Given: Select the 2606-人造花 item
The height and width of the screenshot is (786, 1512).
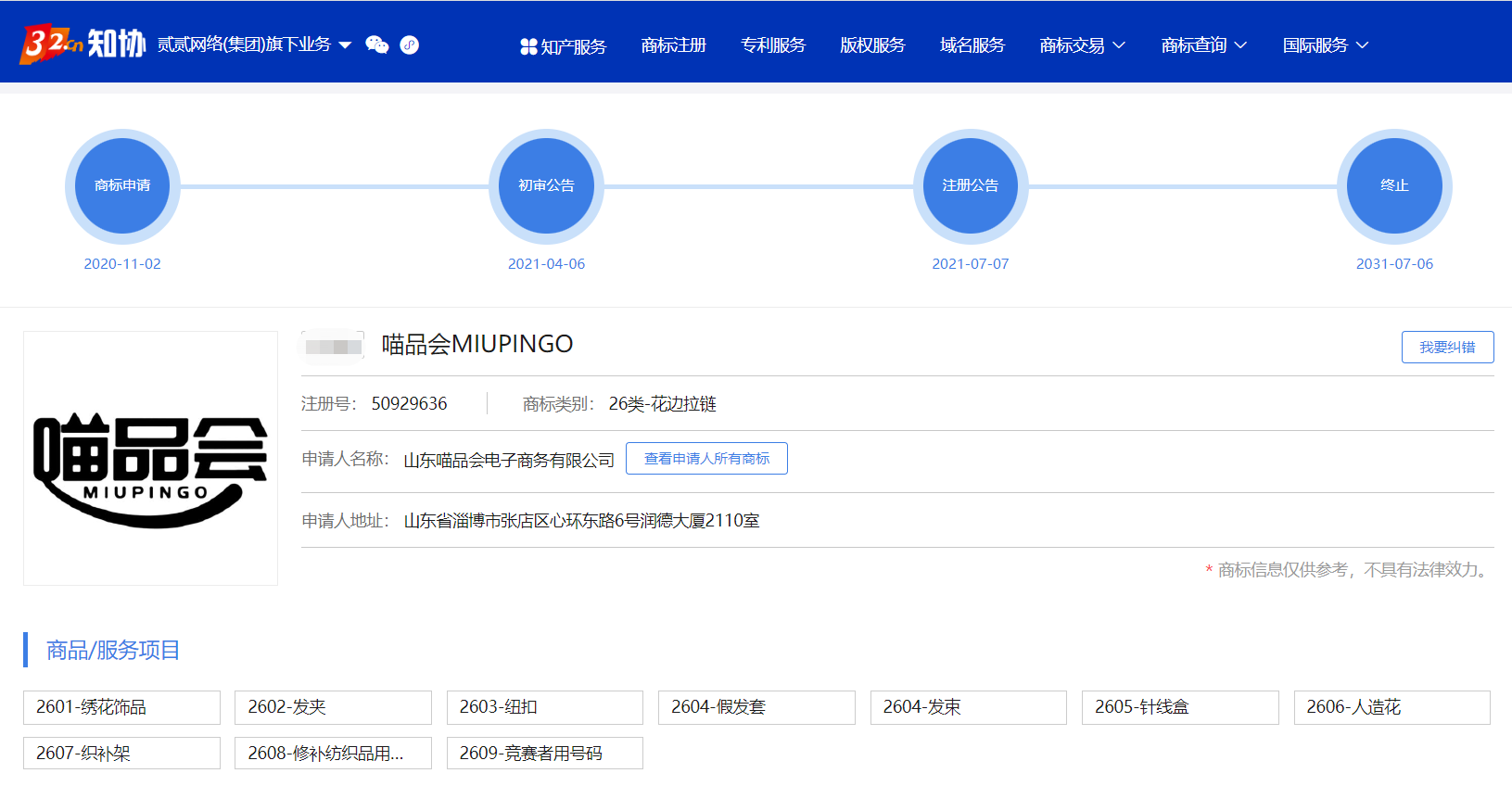Looking at the screenshot, I should [1392, 707].
